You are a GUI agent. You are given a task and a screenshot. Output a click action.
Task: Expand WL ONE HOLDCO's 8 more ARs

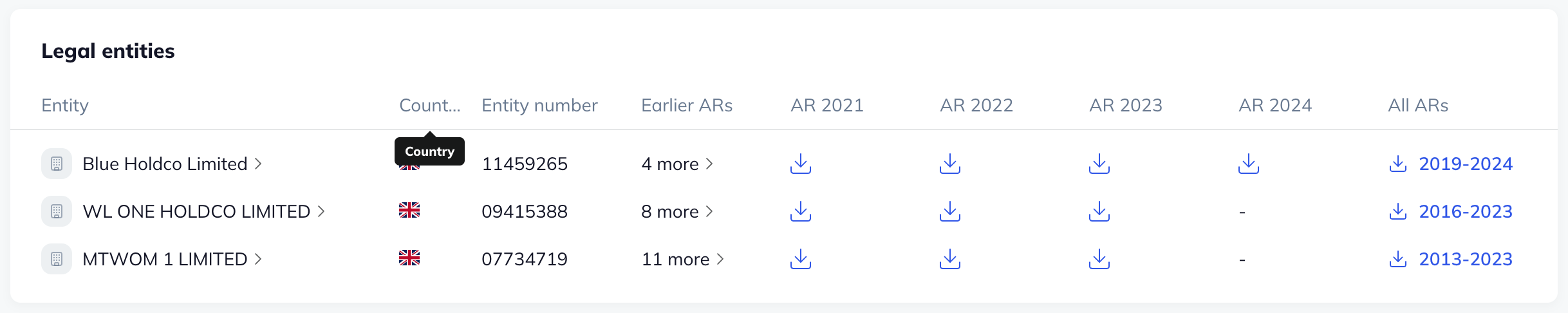coord(677,211)
